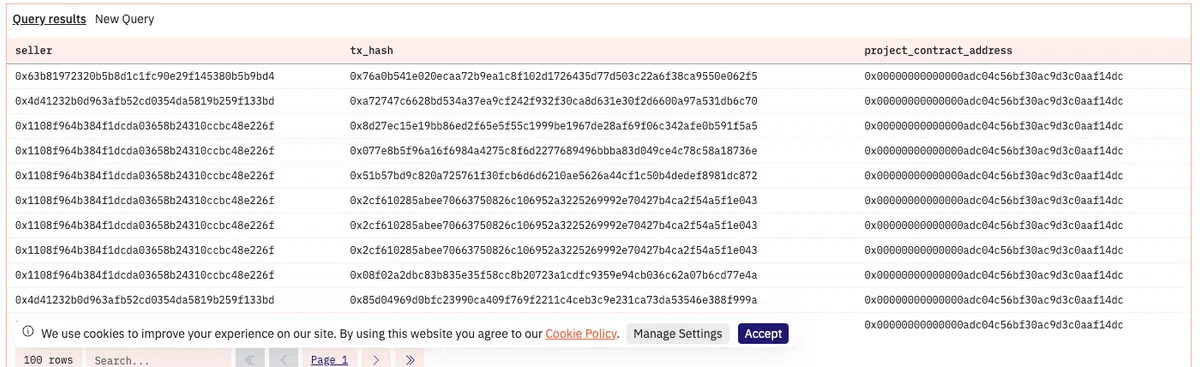Click the info icon in the cookie notice

[x=29, y=333]
